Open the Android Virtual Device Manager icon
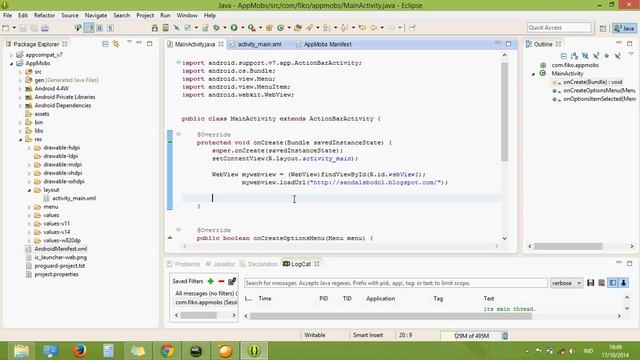The image size is (640, 360). click(165, 28)
